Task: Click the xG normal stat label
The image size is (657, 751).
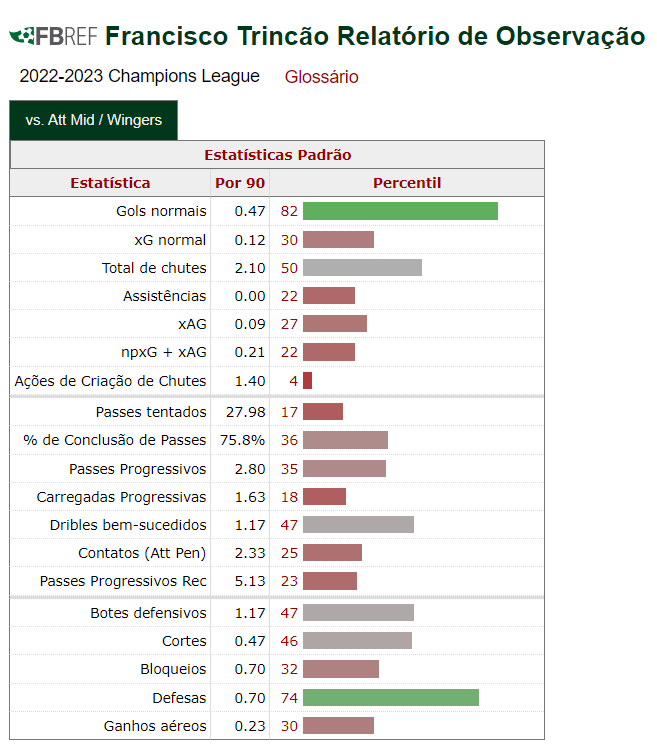Action: click(170, 240)
